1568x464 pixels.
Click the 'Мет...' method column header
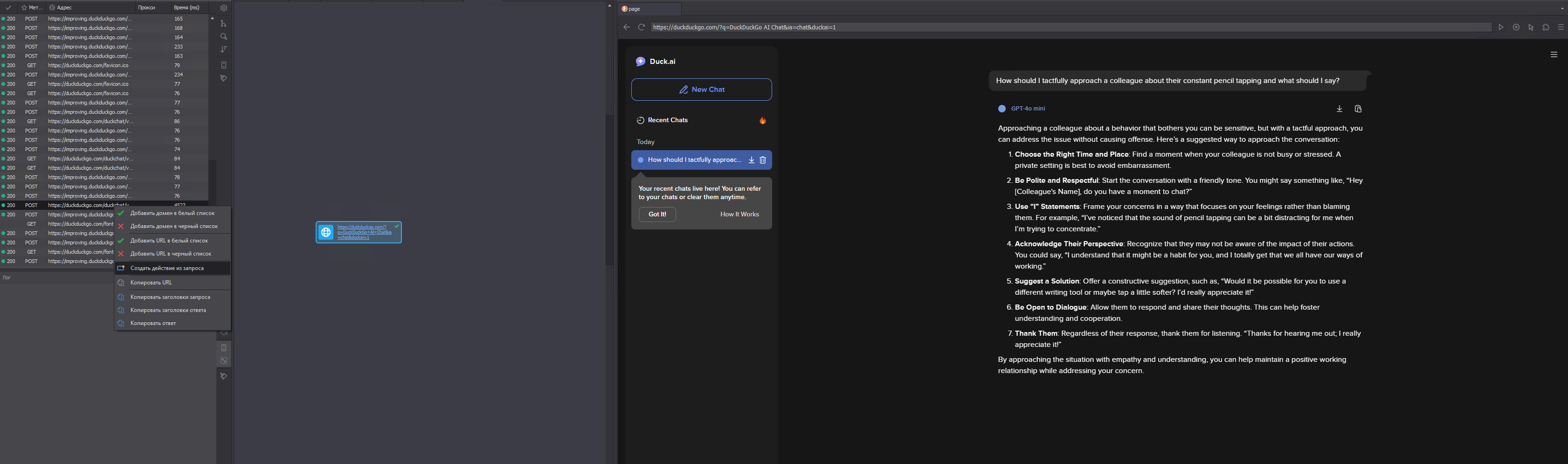[32, 8]
